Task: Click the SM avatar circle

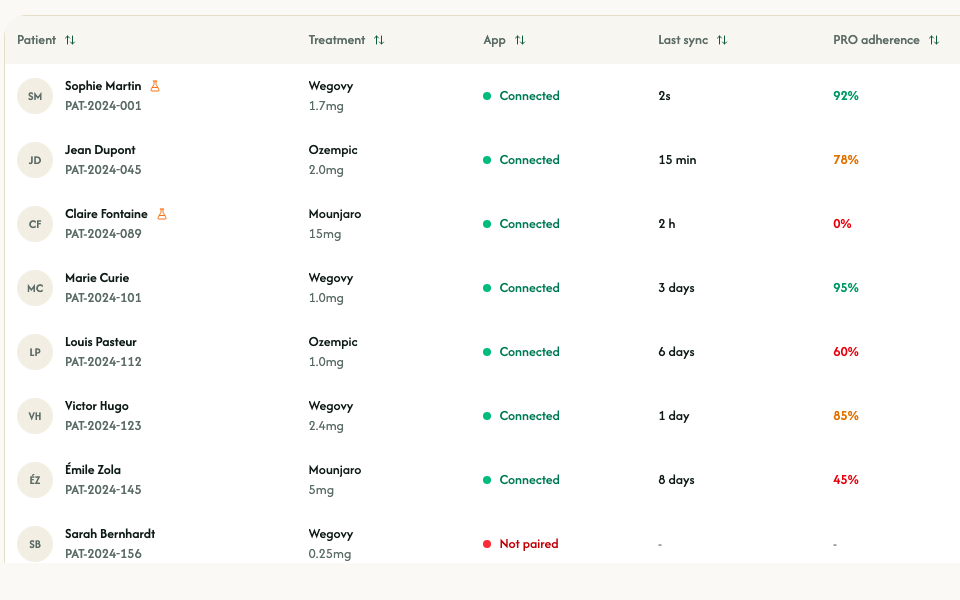Action: [35, 96]
